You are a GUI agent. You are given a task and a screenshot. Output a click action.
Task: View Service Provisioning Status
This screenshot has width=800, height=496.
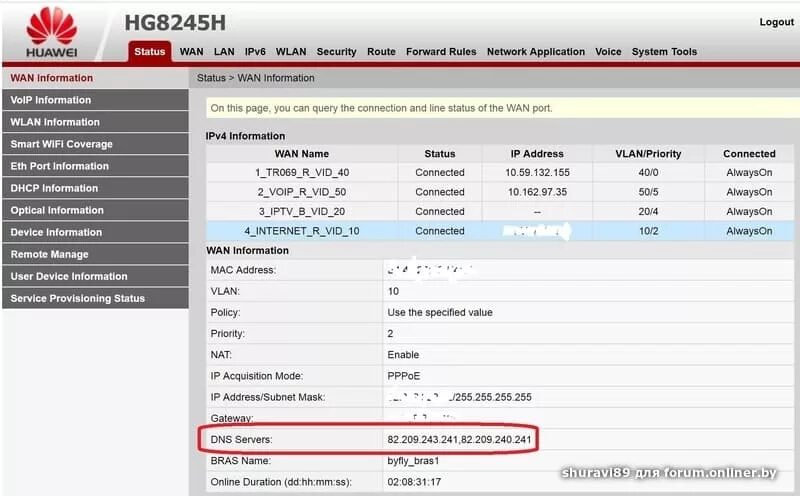point(95,297)
